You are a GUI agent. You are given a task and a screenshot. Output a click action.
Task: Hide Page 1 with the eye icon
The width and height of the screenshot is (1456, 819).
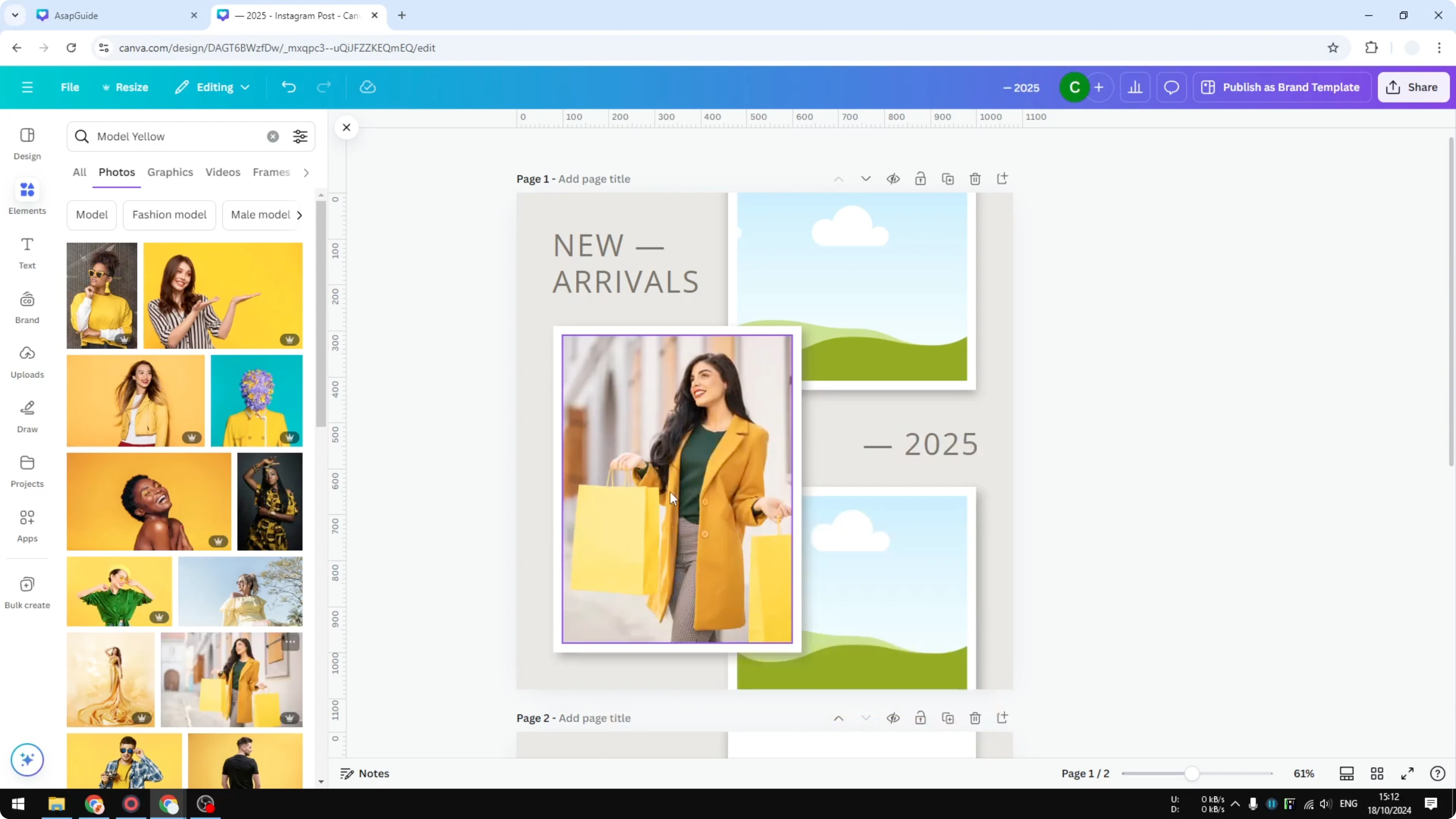click(893, 178)
